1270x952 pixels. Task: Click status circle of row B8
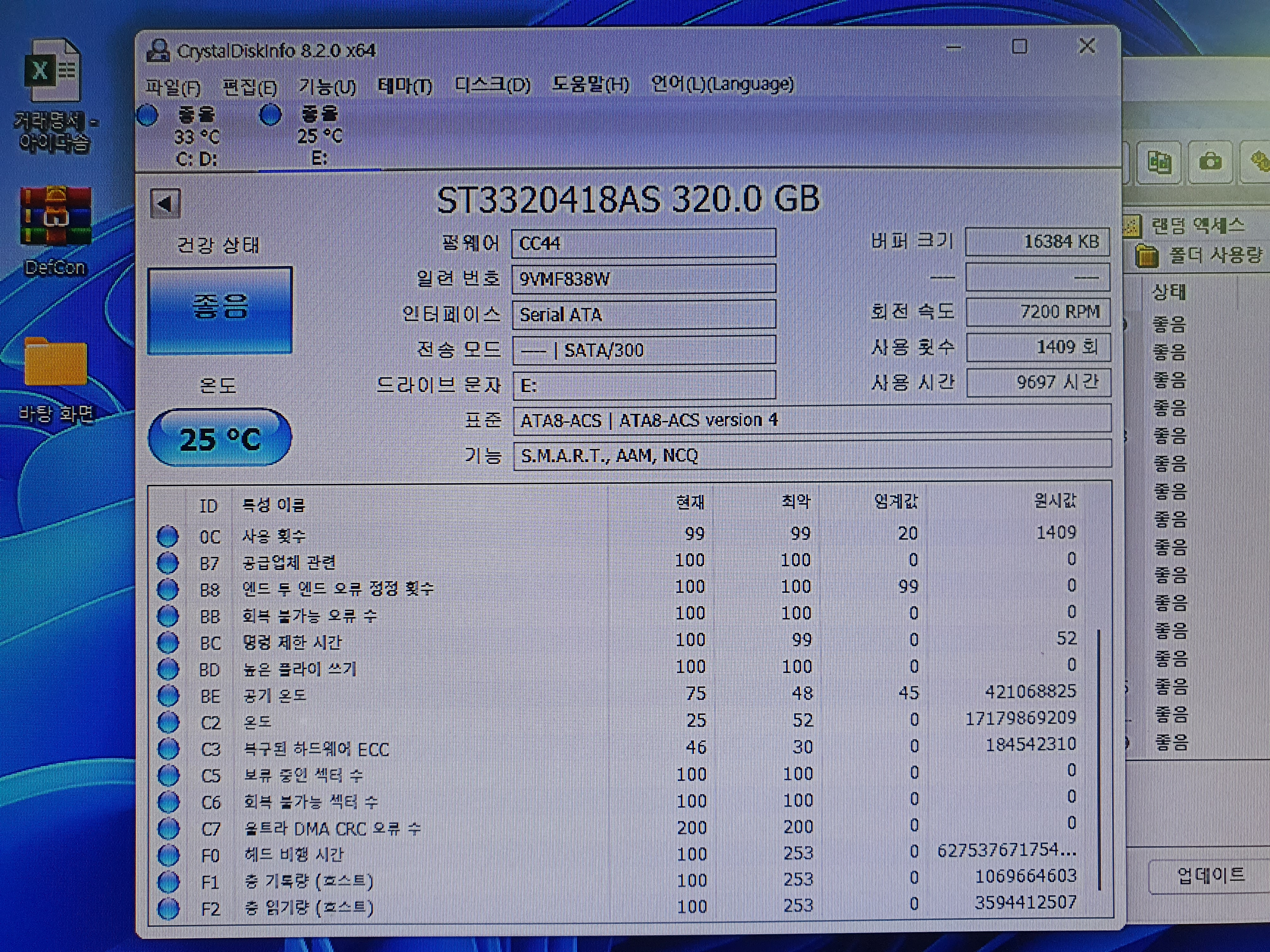168,590
